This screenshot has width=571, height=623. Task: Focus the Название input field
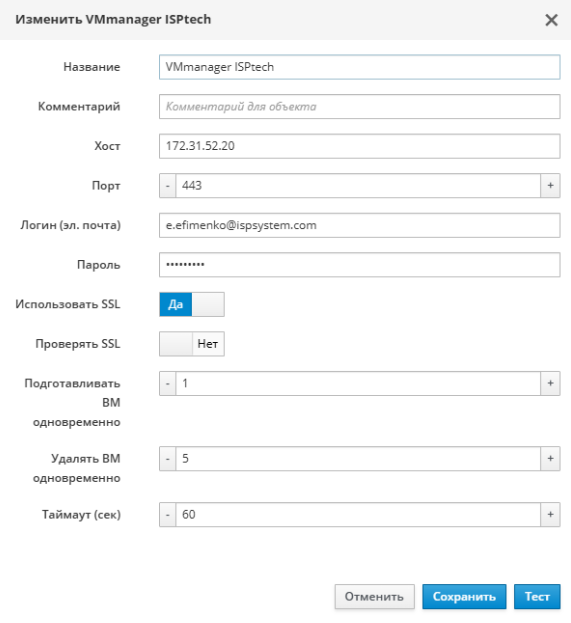coord(360,67)
